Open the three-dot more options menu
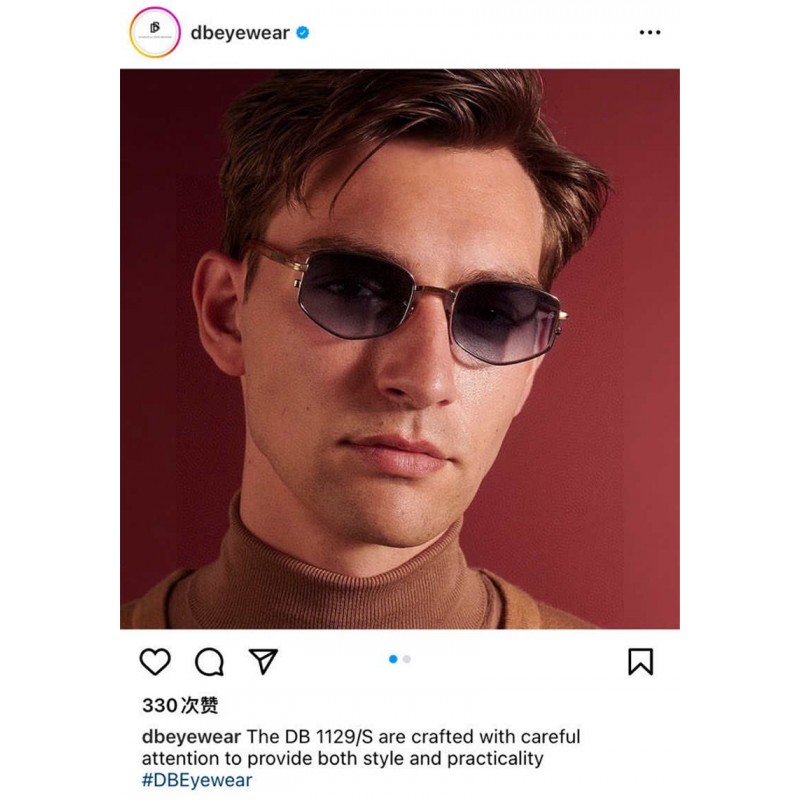This screenshot has width=800, height=800. (650, 33)
